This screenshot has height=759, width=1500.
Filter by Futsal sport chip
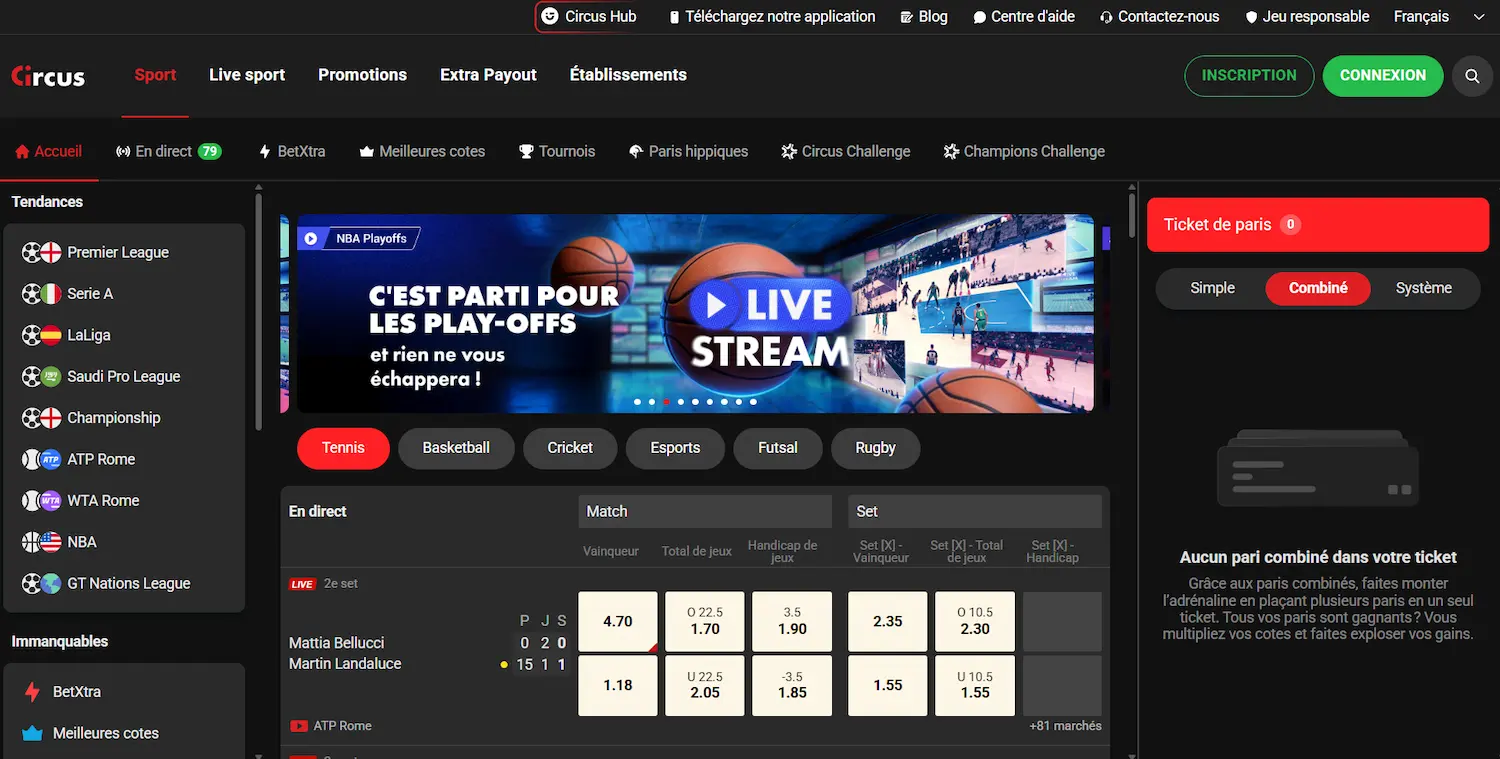778,448
